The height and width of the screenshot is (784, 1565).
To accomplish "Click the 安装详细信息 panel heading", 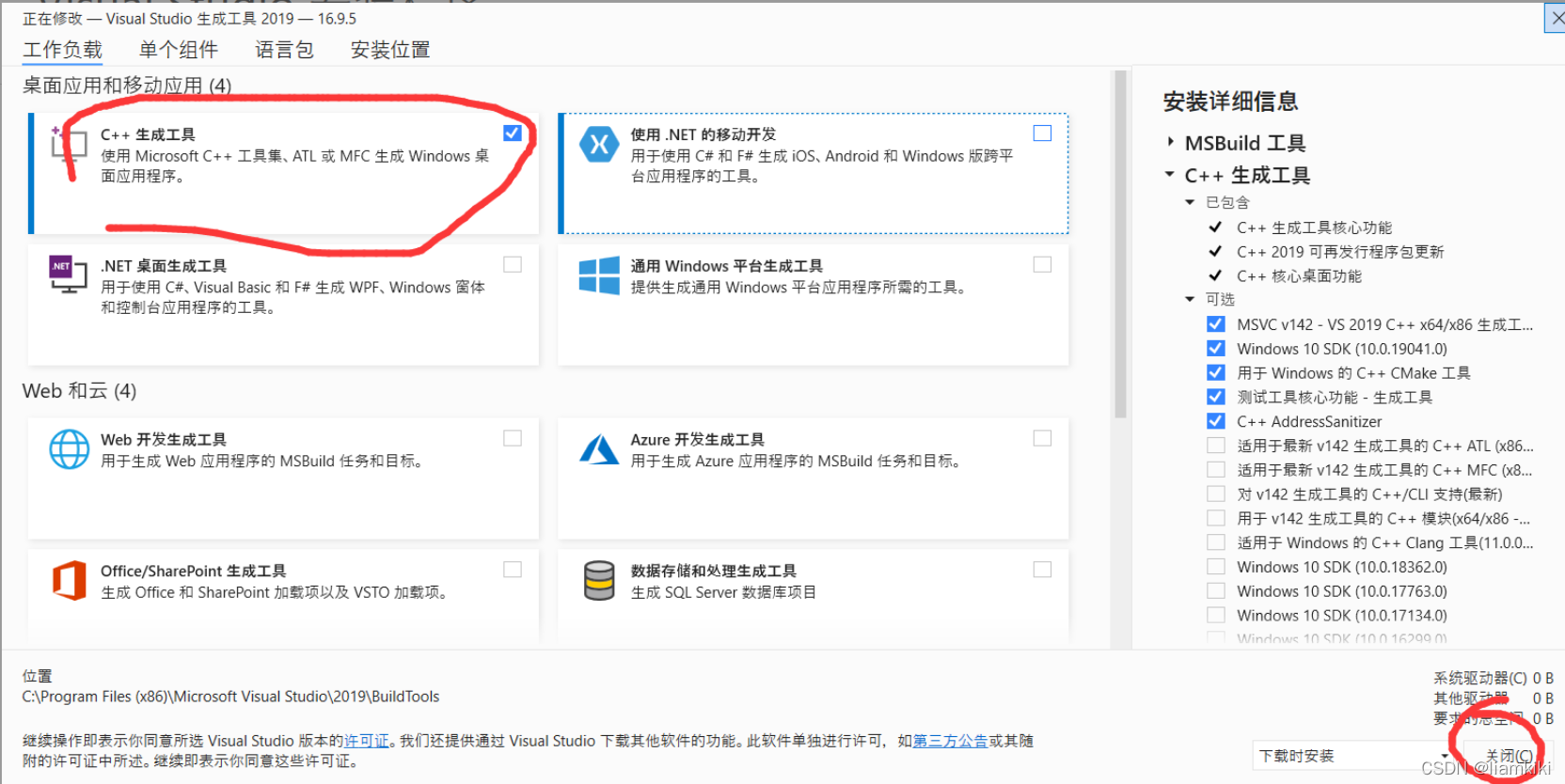I will (1230, 102).
